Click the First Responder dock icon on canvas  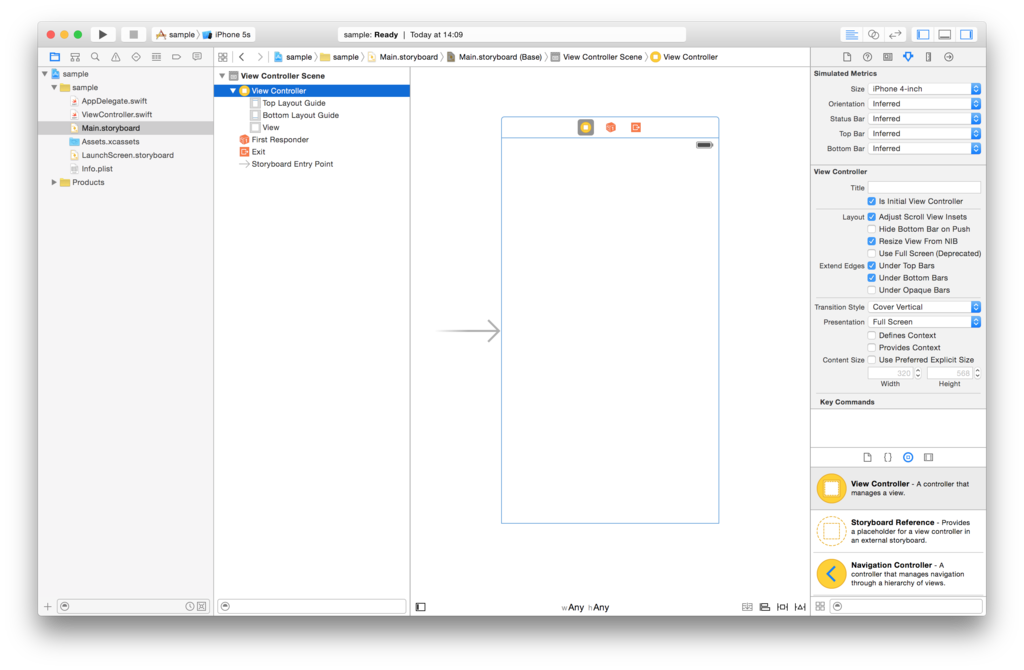[x=611, y=127]
